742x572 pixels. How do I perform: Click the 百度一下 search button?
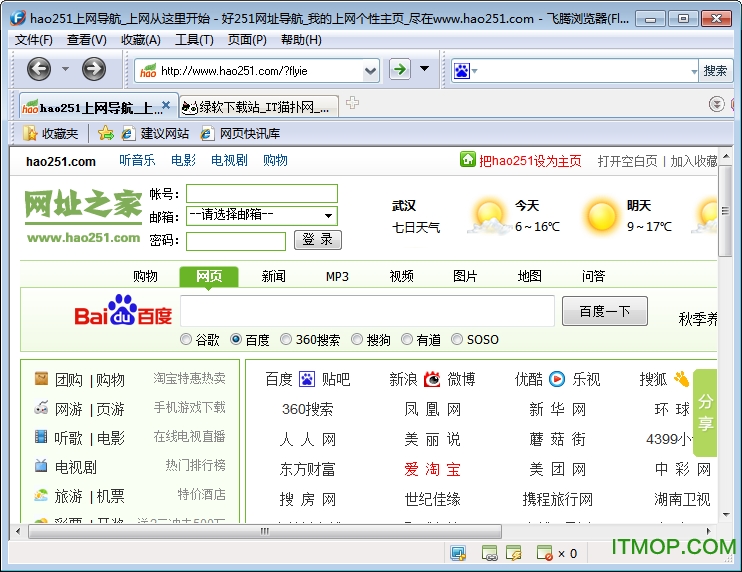tap(604, 311)
